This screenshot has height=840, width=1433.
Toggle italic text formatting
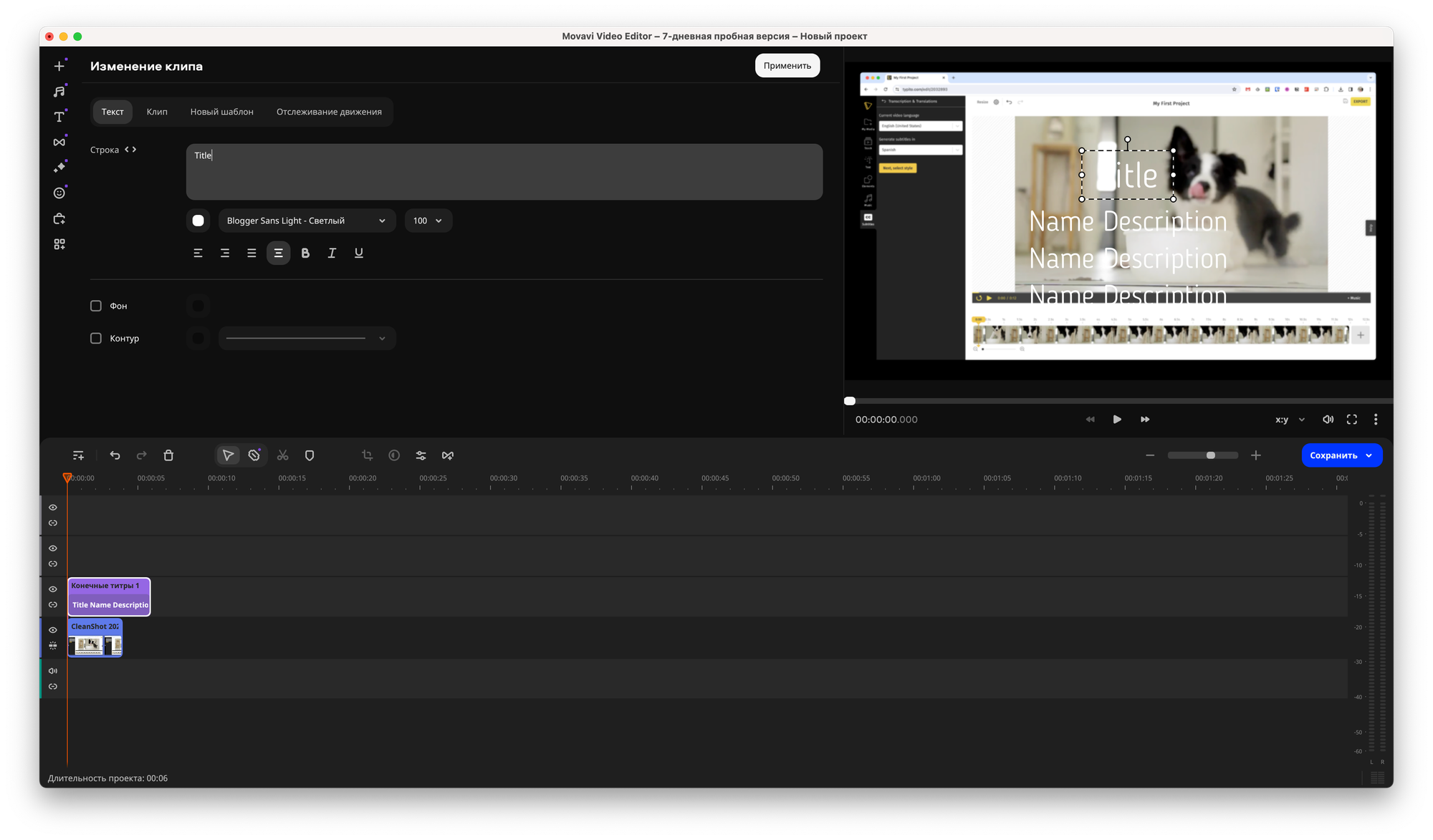[x=332, y=253]
